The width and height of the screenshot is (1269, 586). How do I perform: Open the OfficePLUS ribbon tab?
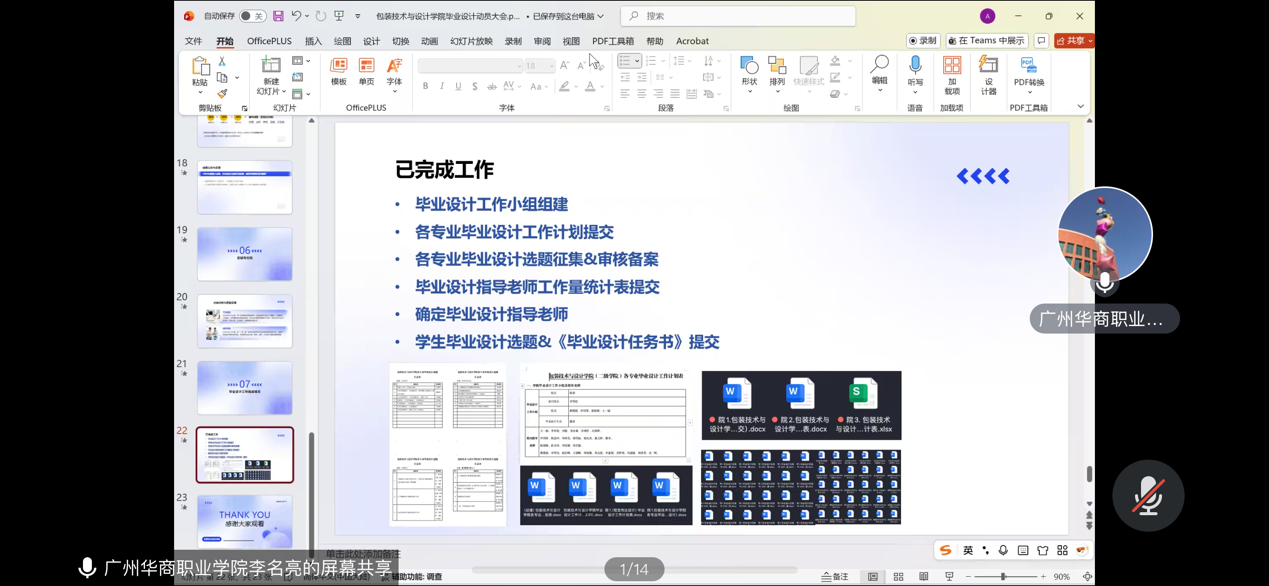coord(269,41)
